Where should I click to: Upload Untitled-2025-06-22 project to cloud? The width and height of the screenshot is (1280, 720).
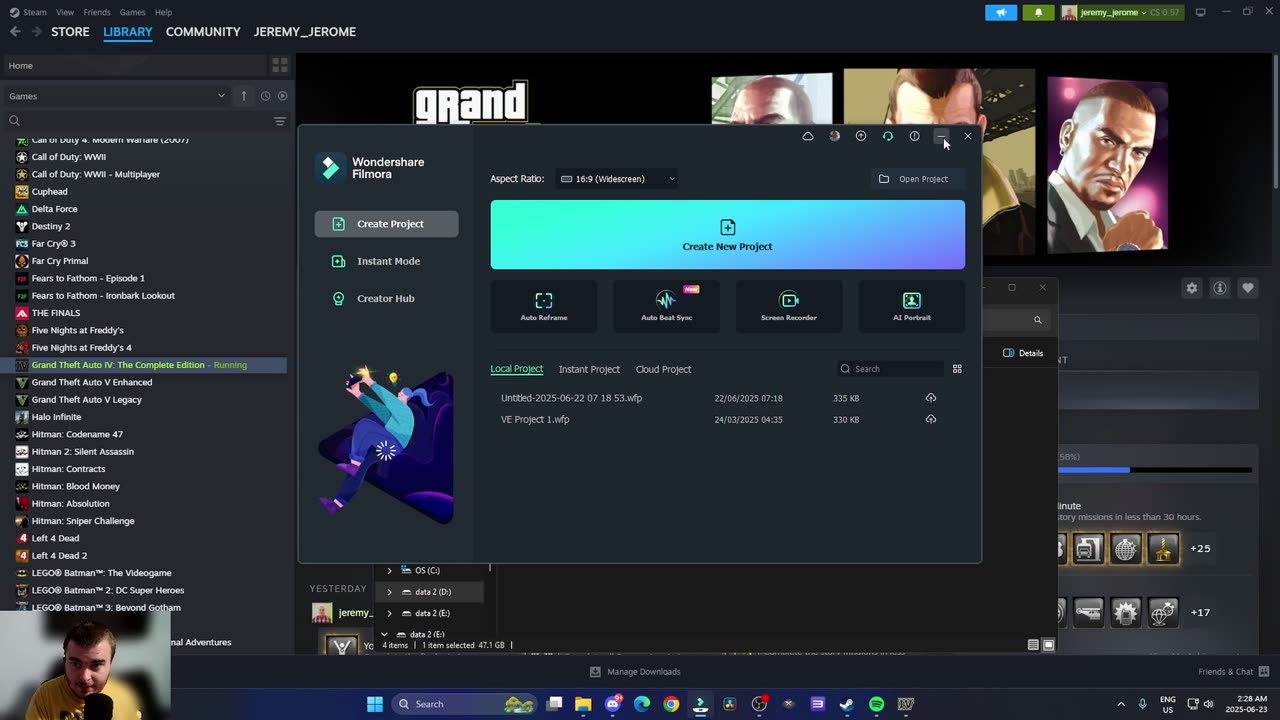(x=931, y=398)
